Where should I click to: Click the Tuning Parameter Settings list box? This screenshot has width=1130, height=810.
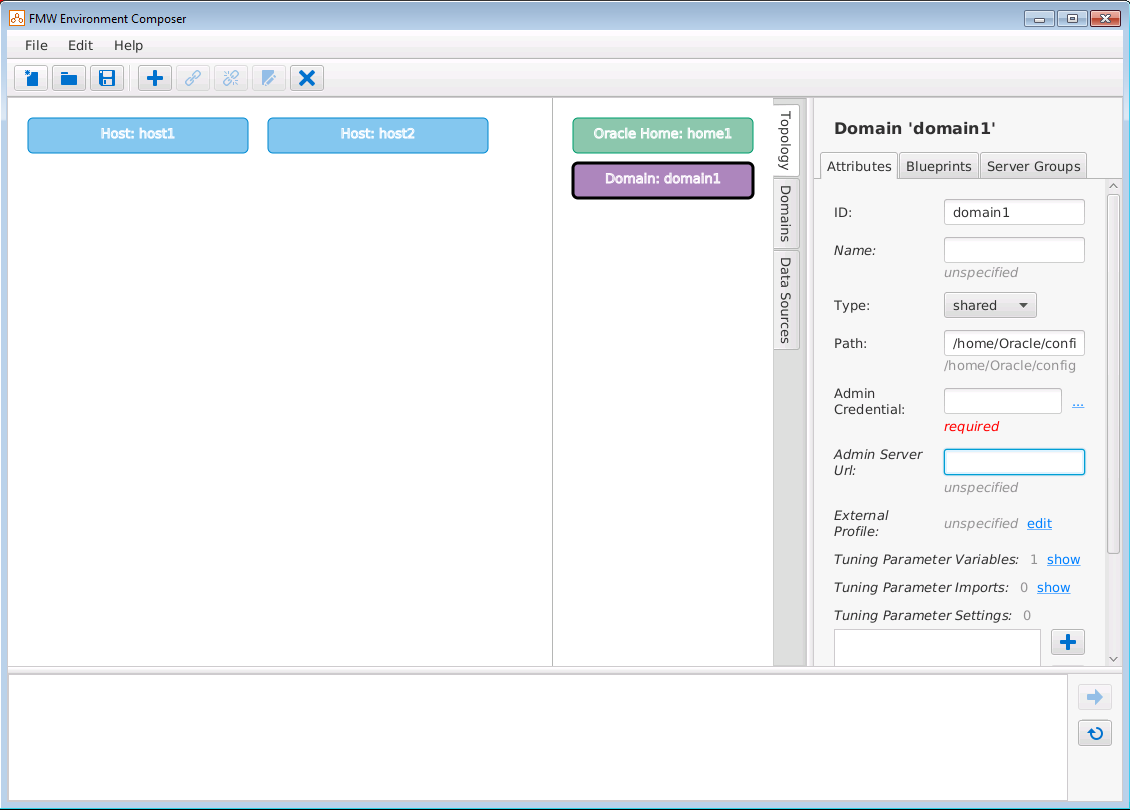pos(937,647)
